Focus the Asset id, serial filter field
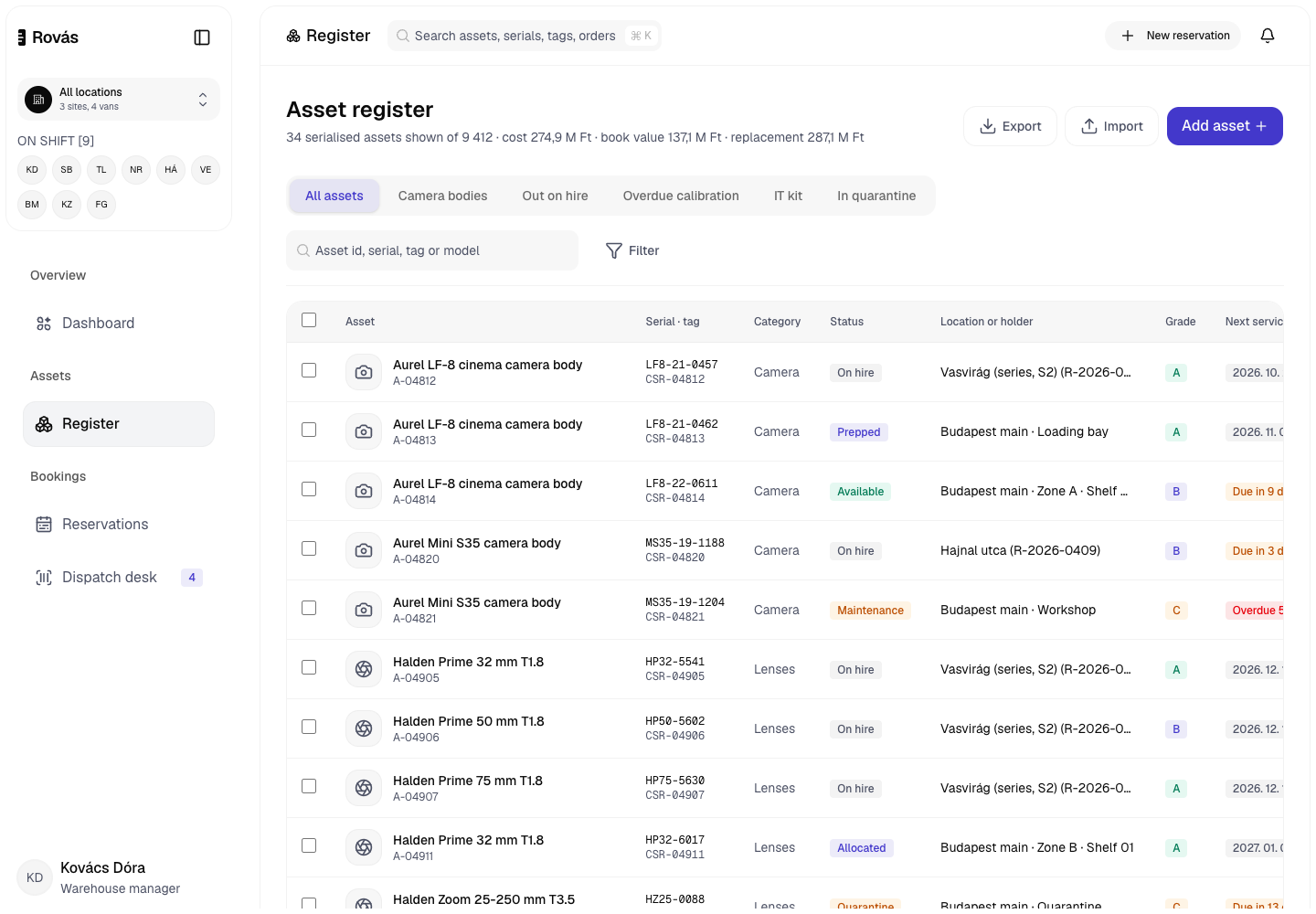Screen dimensions: 1316x914 click(432, 250)
